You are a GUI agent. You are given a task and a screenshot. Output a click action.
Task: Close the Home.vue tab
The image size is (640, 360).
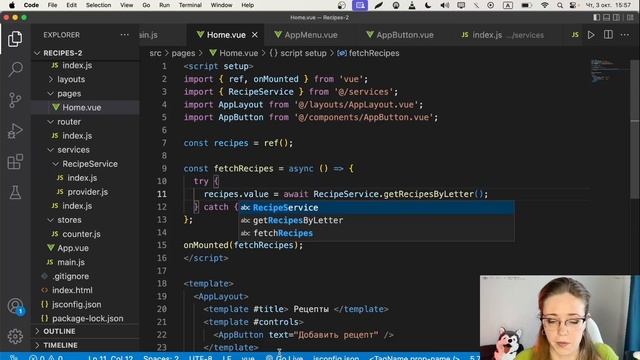point(255,35)
